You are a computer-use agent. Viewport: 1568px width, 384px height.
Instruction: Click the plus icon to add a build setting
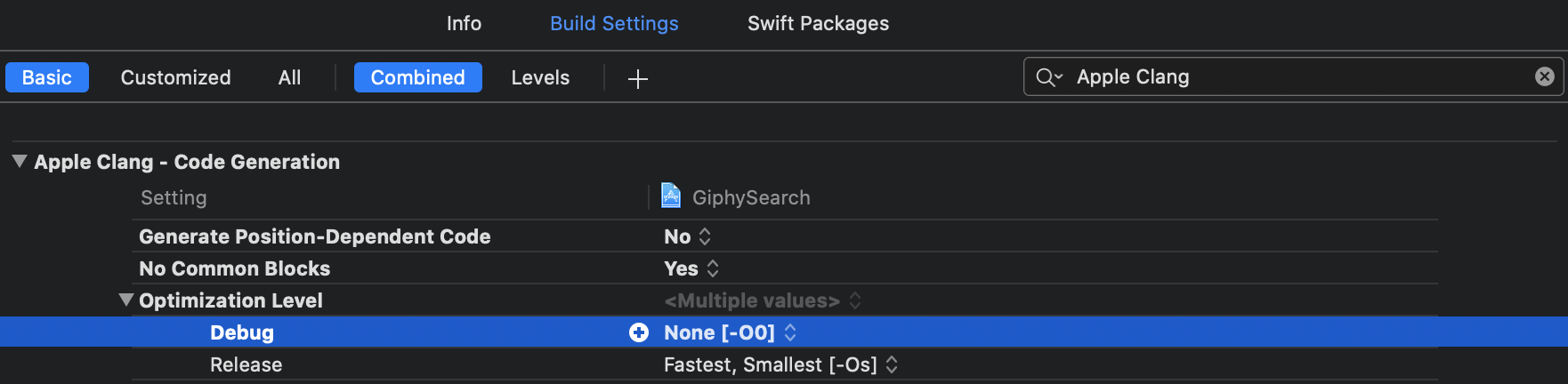click(x=637, y=79)
